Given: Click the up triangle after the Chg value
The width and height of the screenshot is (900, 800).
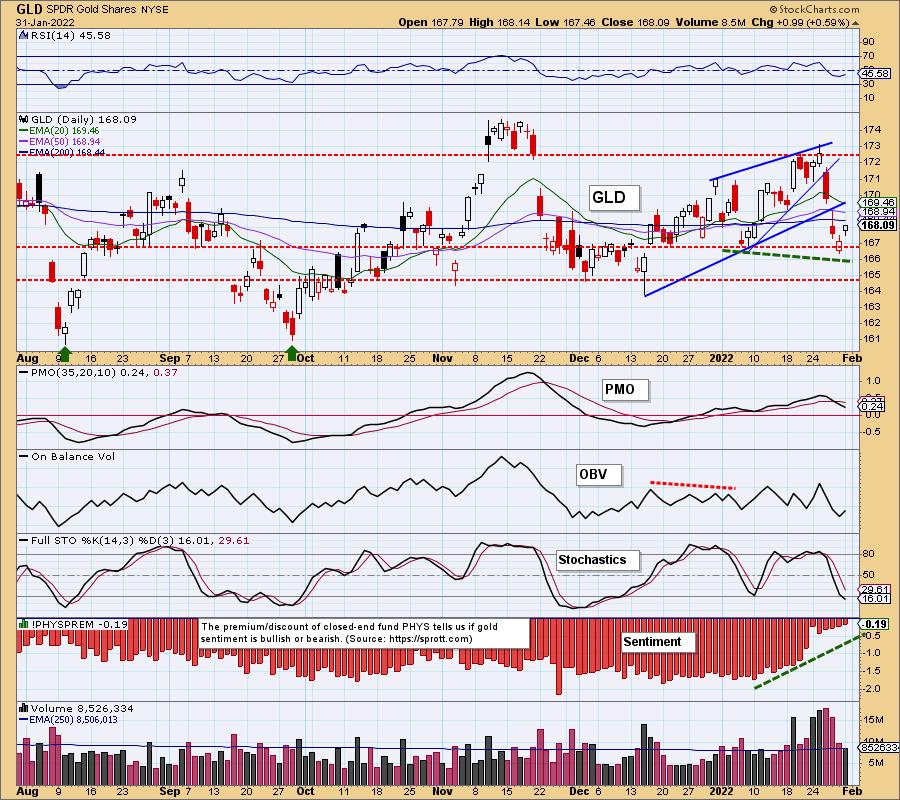Looking at the screenshot, I should [x=855, y=23].
